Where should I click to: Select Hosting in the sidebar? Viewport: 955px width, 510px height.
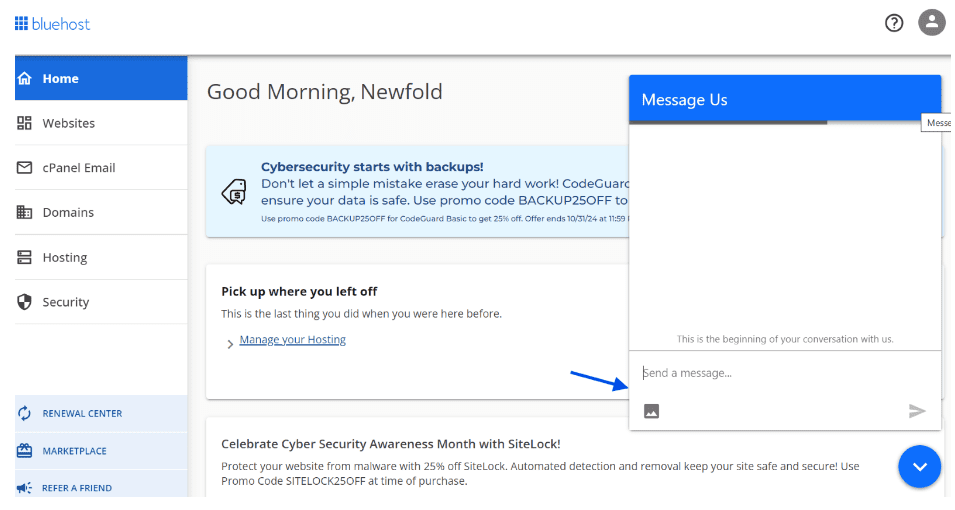(x=101, y=257)
